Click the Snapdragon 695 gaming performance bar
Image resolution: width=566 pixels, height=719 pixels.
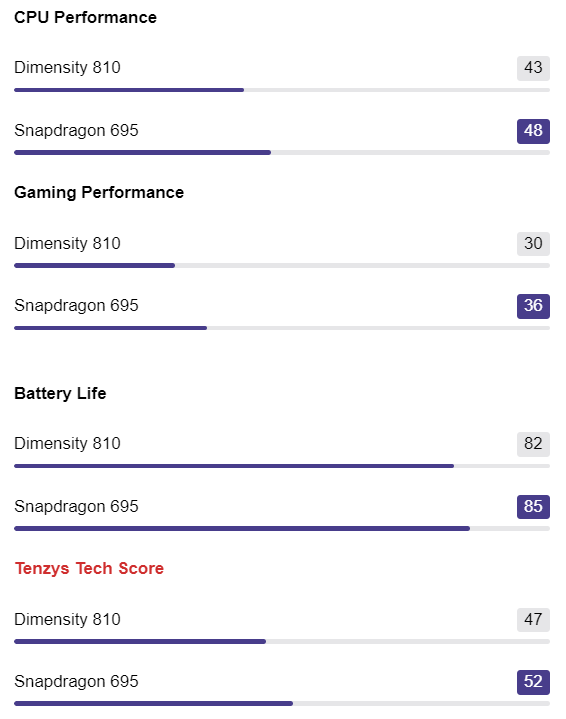[x=282, y=328]
